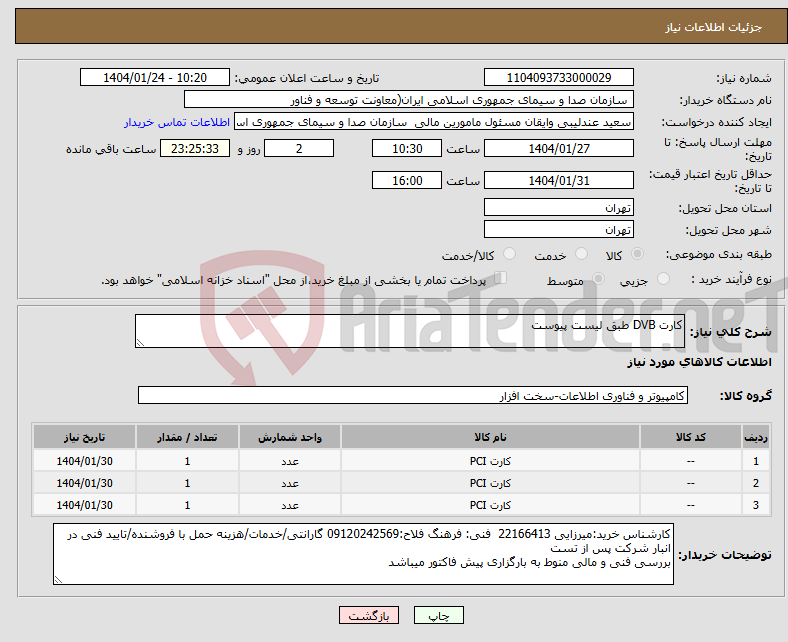The width and height of the screenshot is (788, 642).
Task: Click the کد کالا column header
Action: coord(691,437)
